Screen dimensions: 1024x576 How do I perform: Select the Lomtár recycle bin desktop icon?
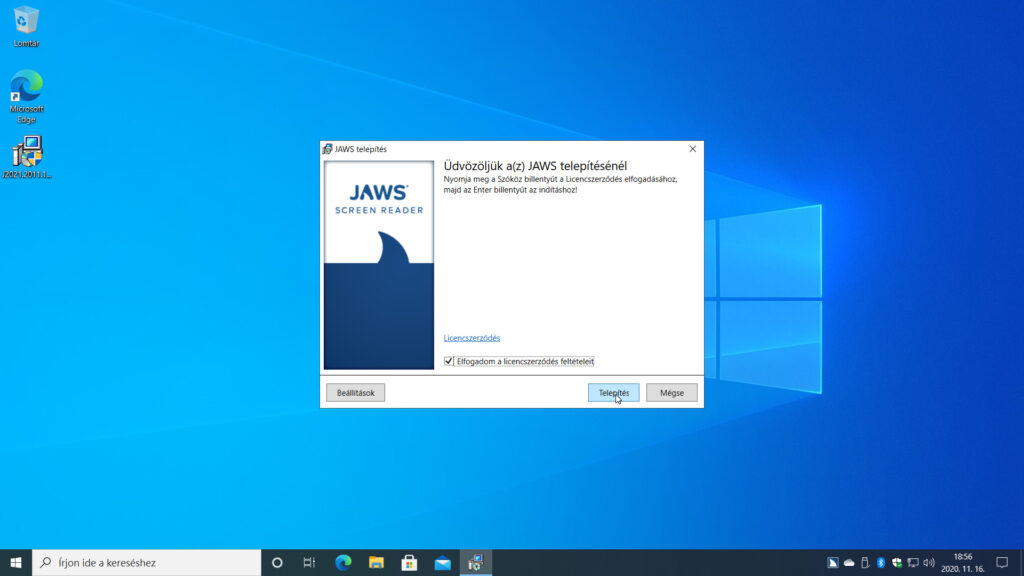coord(26,26)
